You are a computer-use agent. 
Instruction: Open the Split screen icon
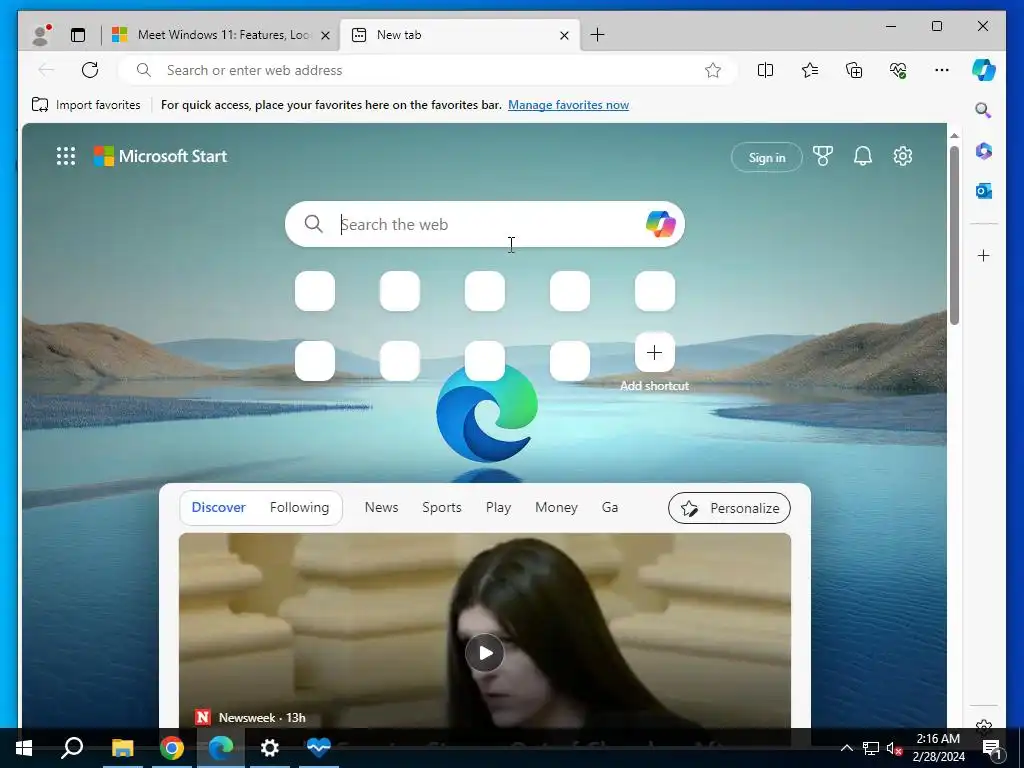765,70
